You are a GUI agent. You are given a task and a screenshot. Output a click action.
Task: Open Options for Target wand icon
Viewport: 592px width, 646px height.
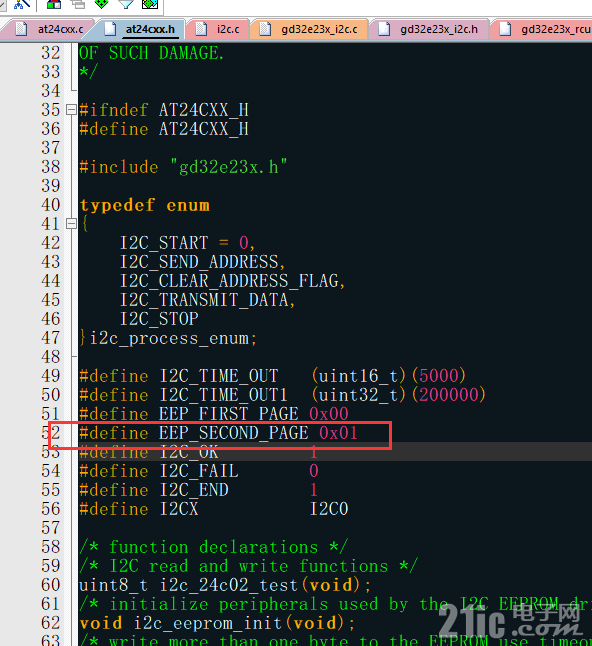(22, 4)
